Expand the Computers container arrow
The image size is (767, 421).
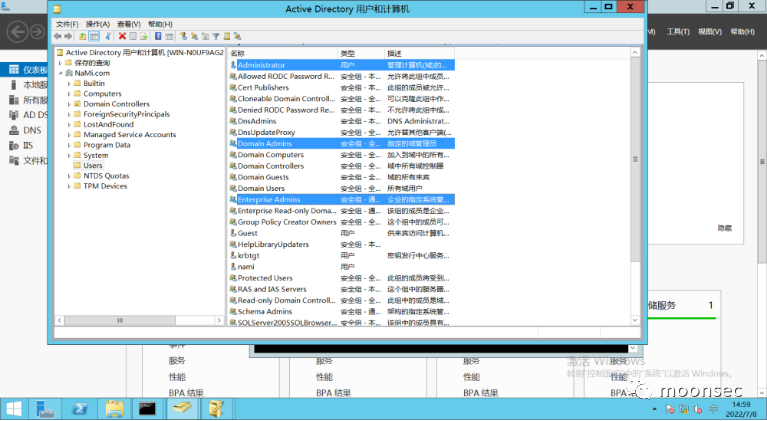click(69, 94)
